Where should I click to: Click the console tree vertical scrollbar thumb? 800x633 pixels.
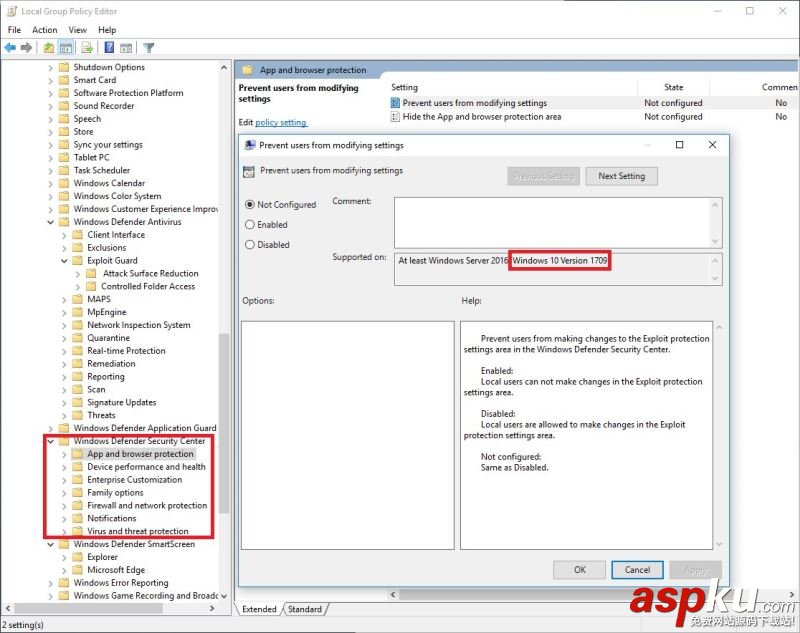pos(223,423)
